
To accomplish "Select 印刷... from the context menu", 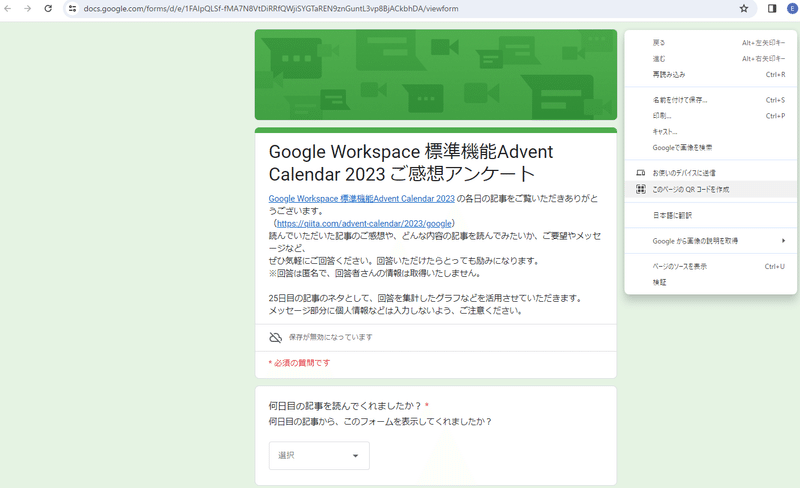I will coord(711,116).
